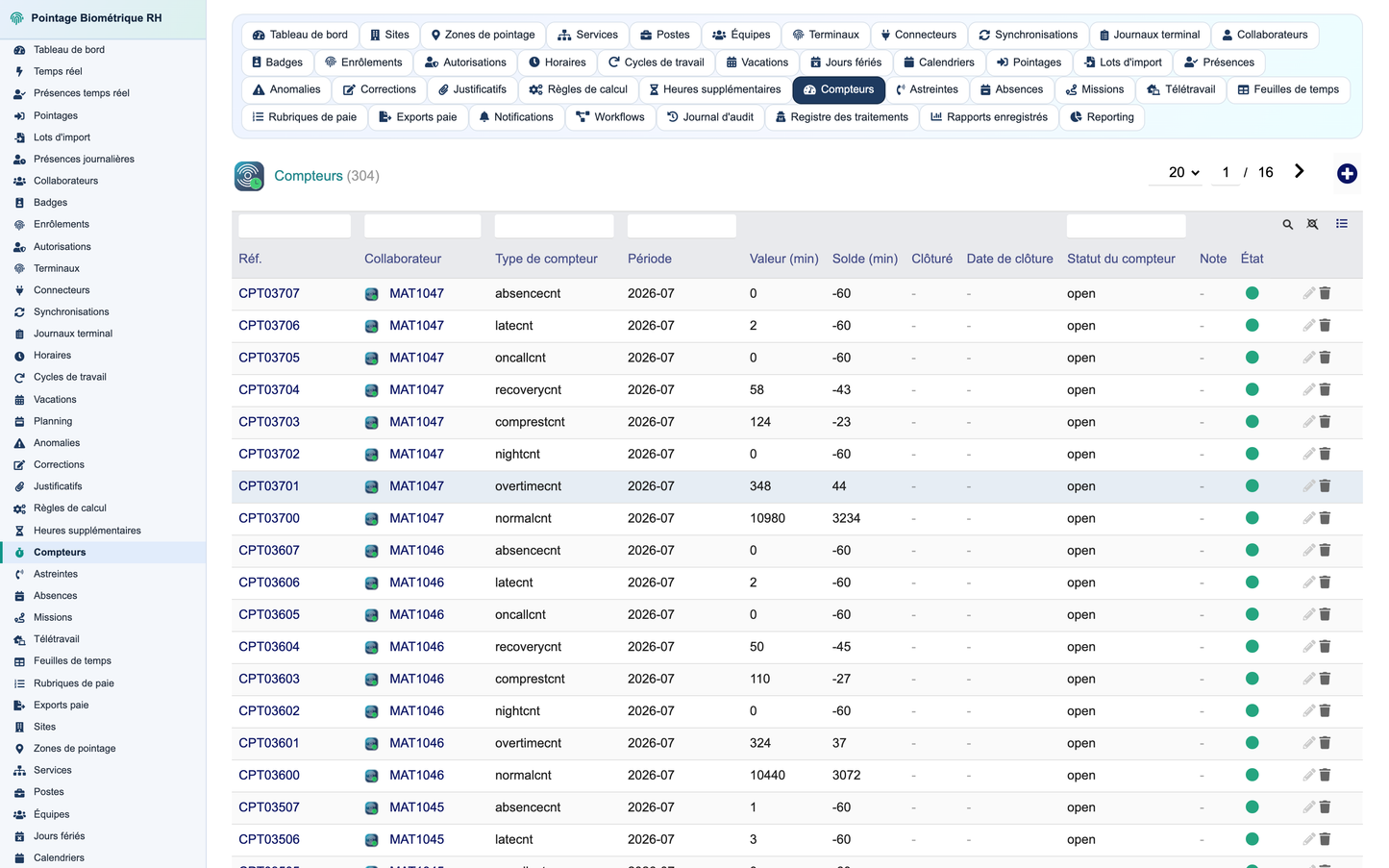Toggle the green État indicator for CPT03607
The image size is (1389, 868).
(x=1252, y=550)
